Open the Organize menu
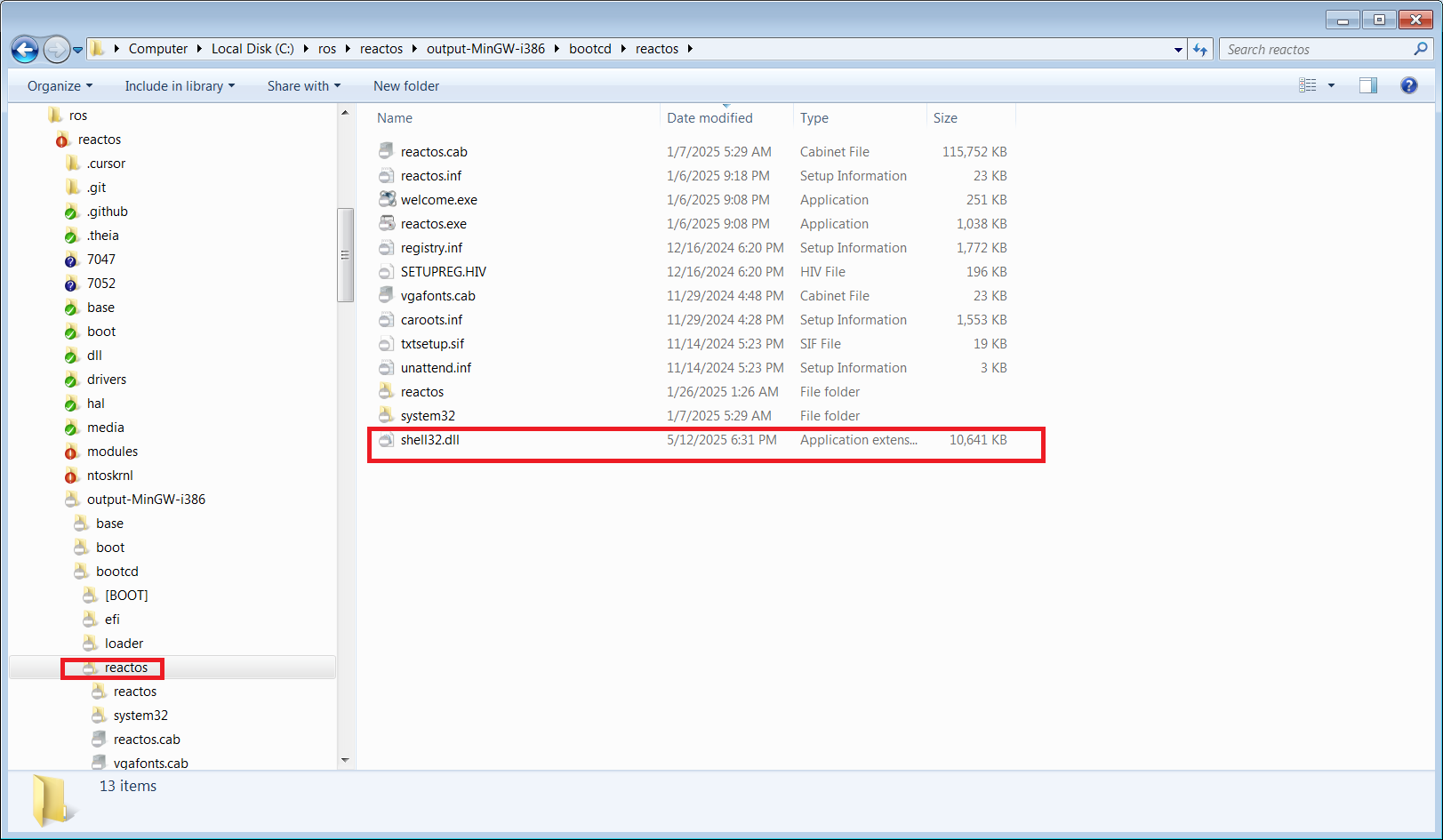The width and height of the screenshot is (1443, 840). click(60, 86)
